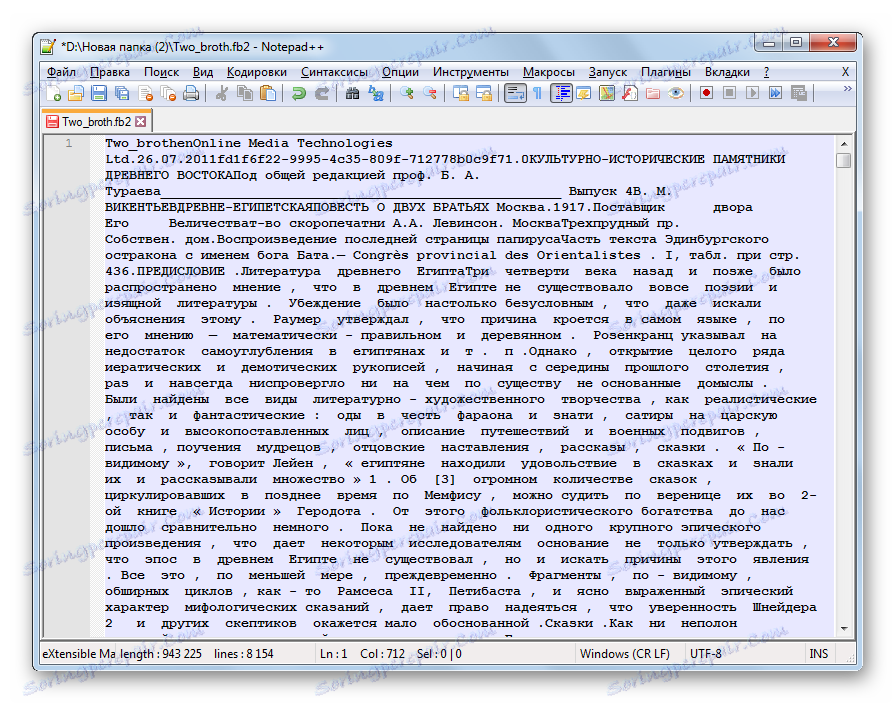Open the Document Map icon

607,93
